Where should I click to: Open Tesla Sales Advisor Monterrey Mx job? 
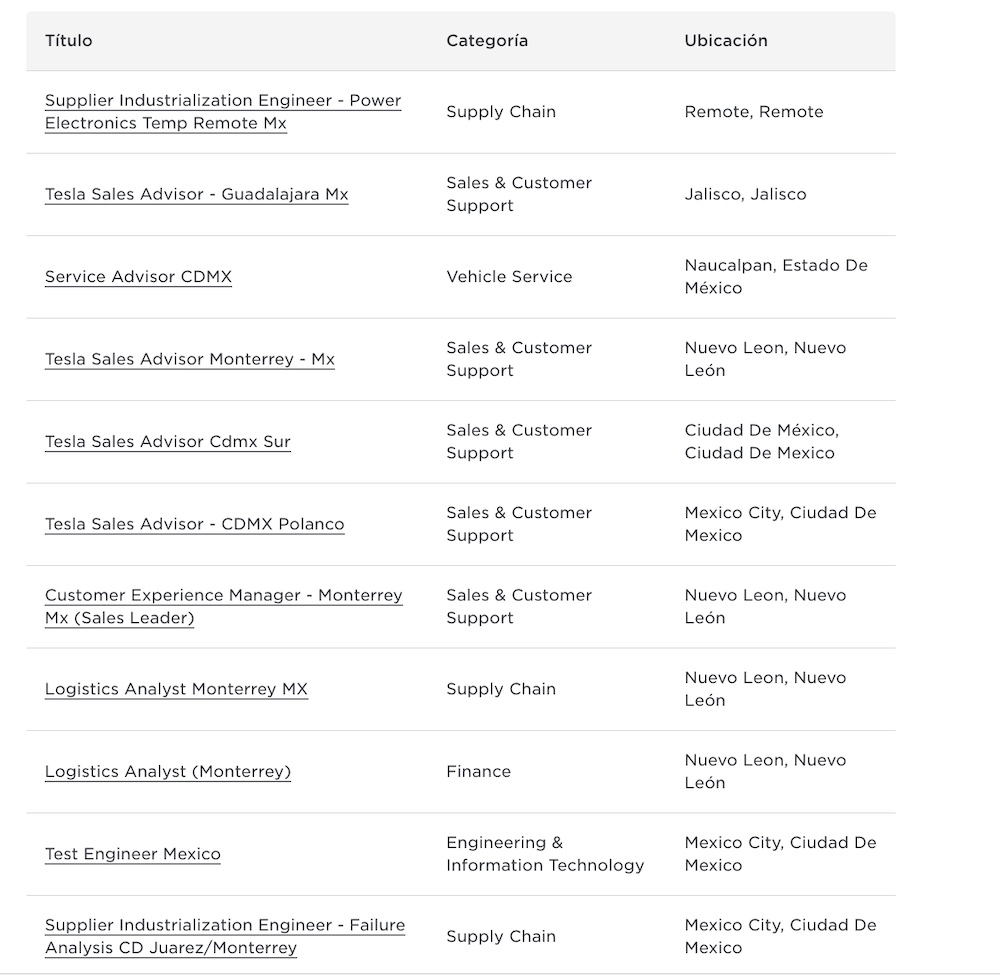[189, 360]
